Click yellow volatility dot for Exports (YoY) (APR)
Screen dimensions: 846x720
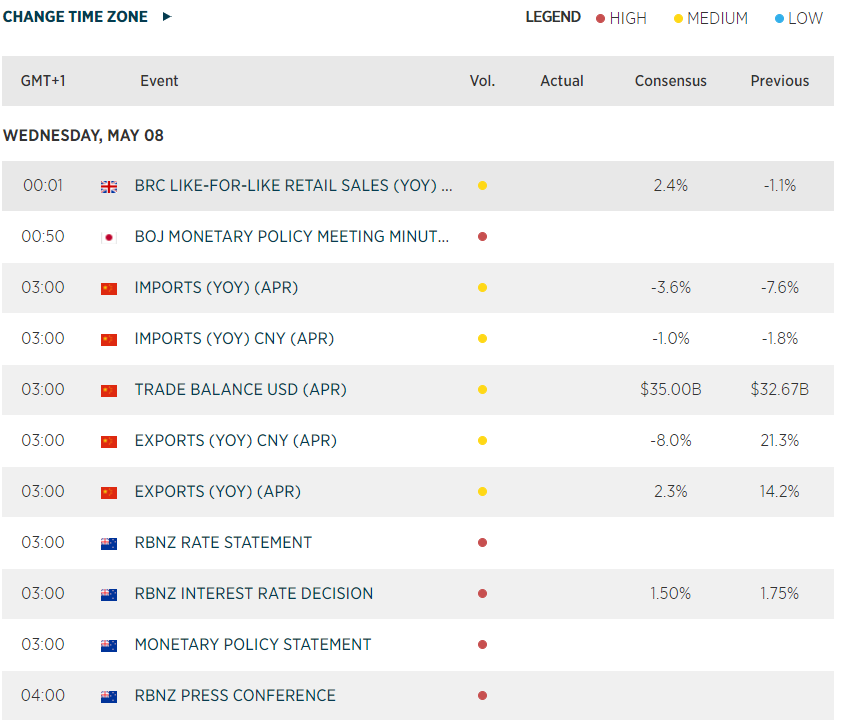[482, 492]
